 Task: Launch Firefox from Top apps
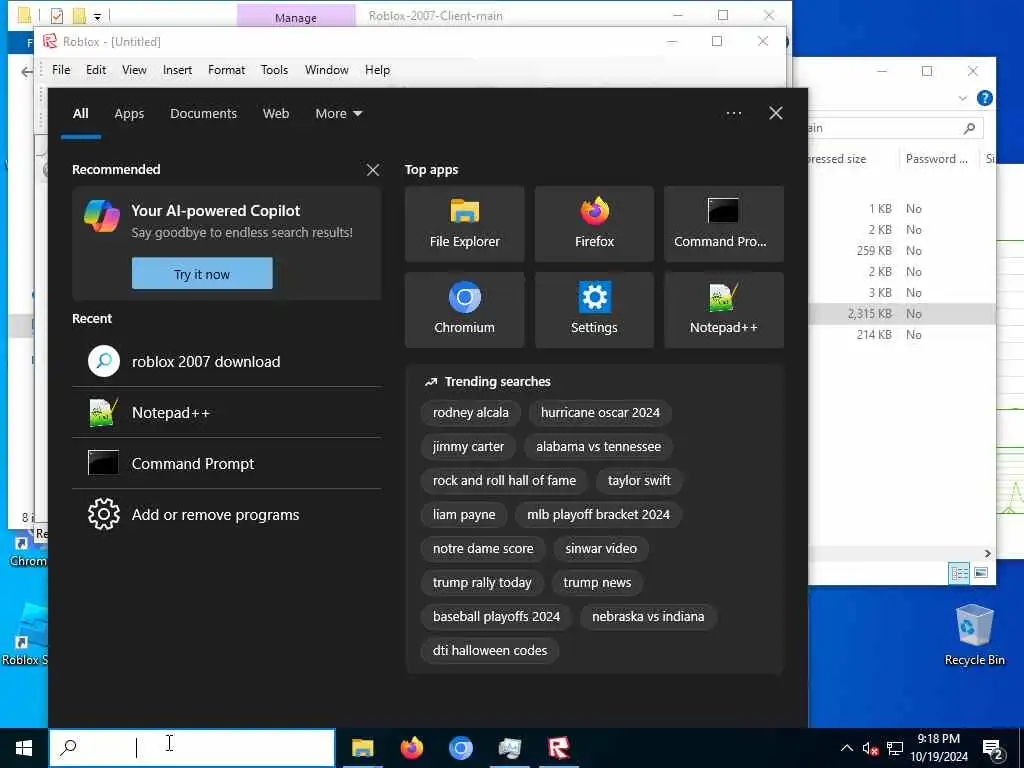594,223
